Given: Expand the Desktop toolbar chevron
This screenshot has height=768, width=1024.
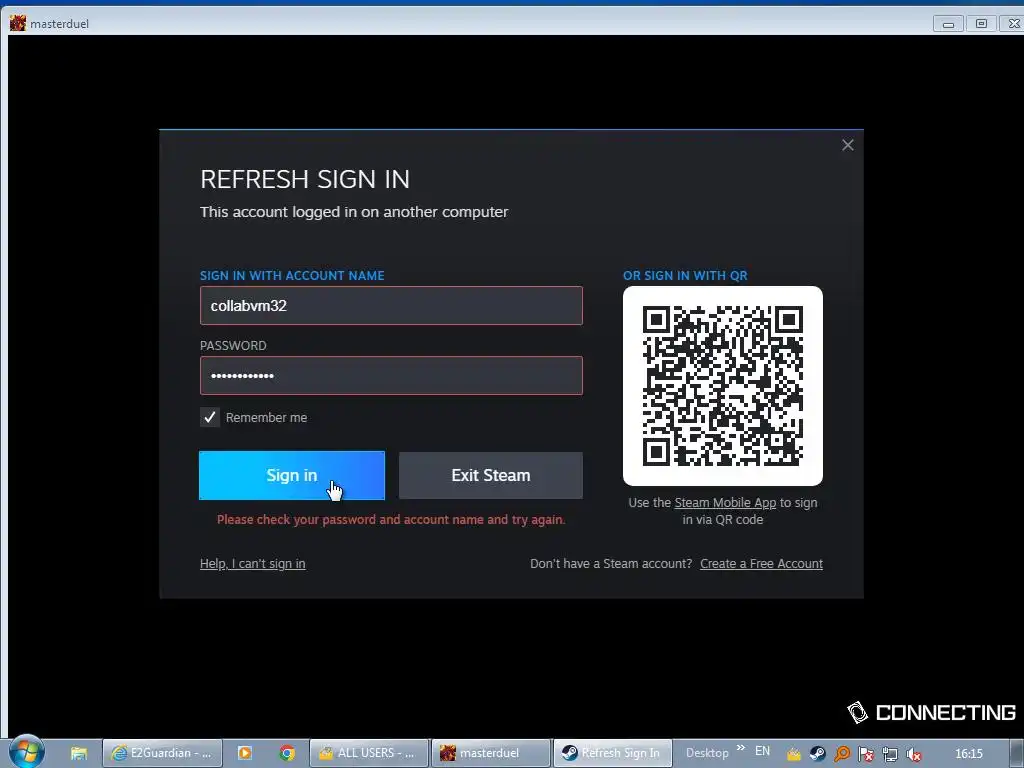Looking at the screenshot, I should pos(741,748).
